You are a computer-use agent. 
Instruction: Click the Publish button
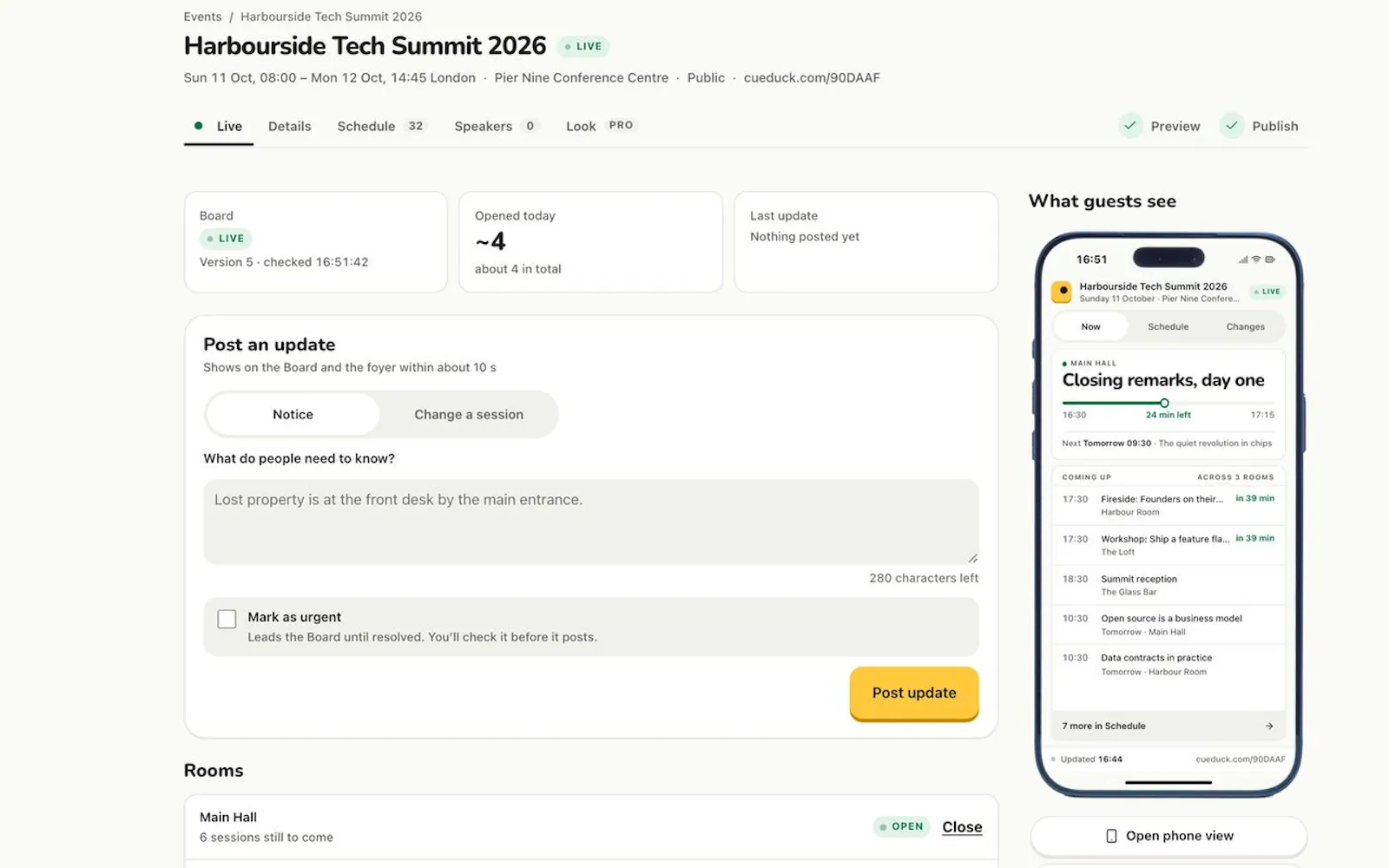(x=1261, y=126)
